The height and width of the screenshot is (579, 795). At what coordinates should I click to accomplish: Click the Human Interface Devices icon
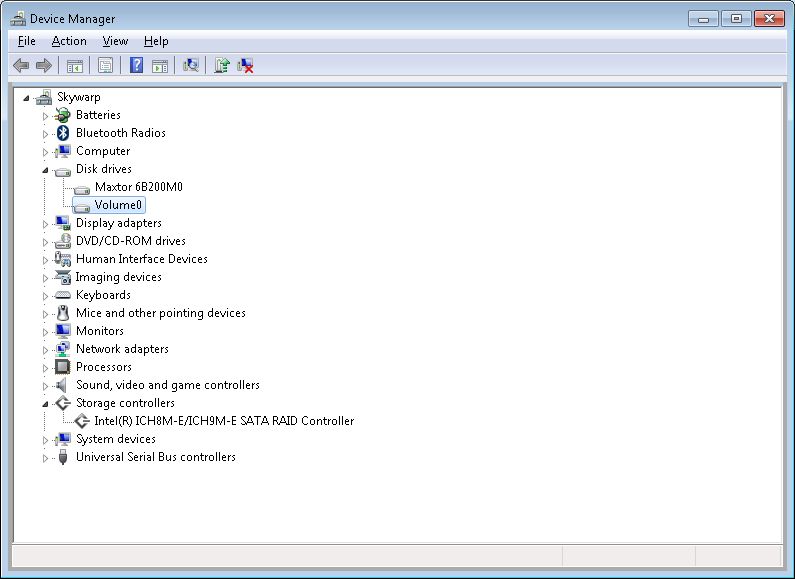click(x=63, y=259)
